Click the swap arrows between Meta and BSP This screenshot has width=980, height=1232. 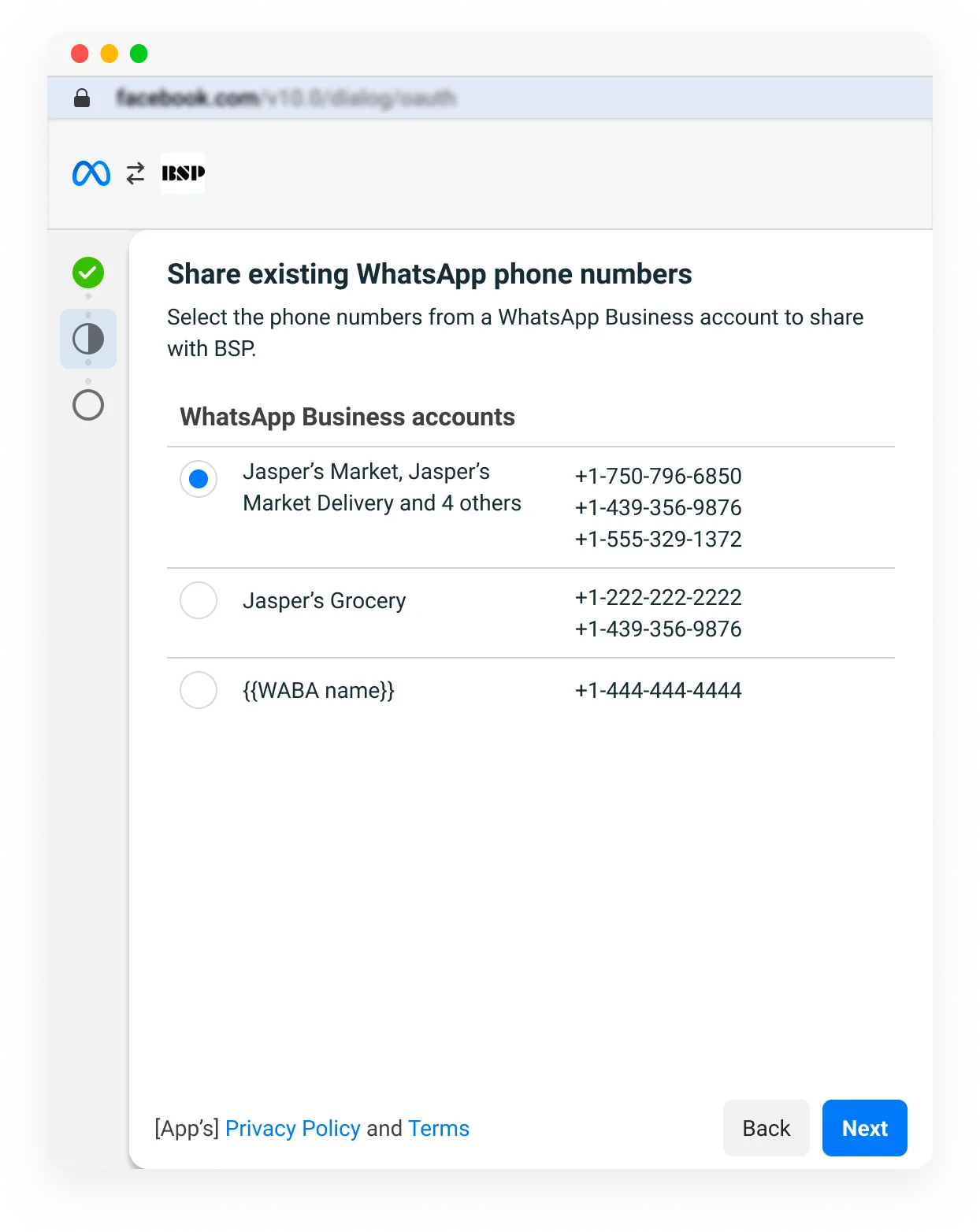[x=135, y=173]
